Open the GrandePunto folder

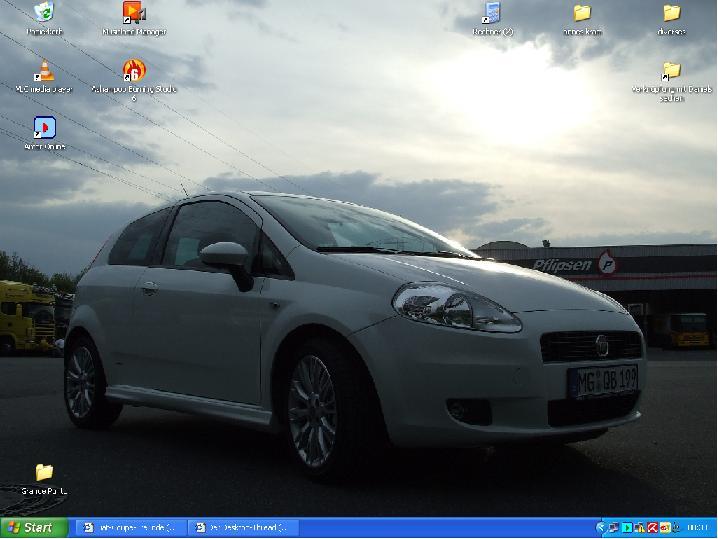pyautogui.click(x=44, y=472)
